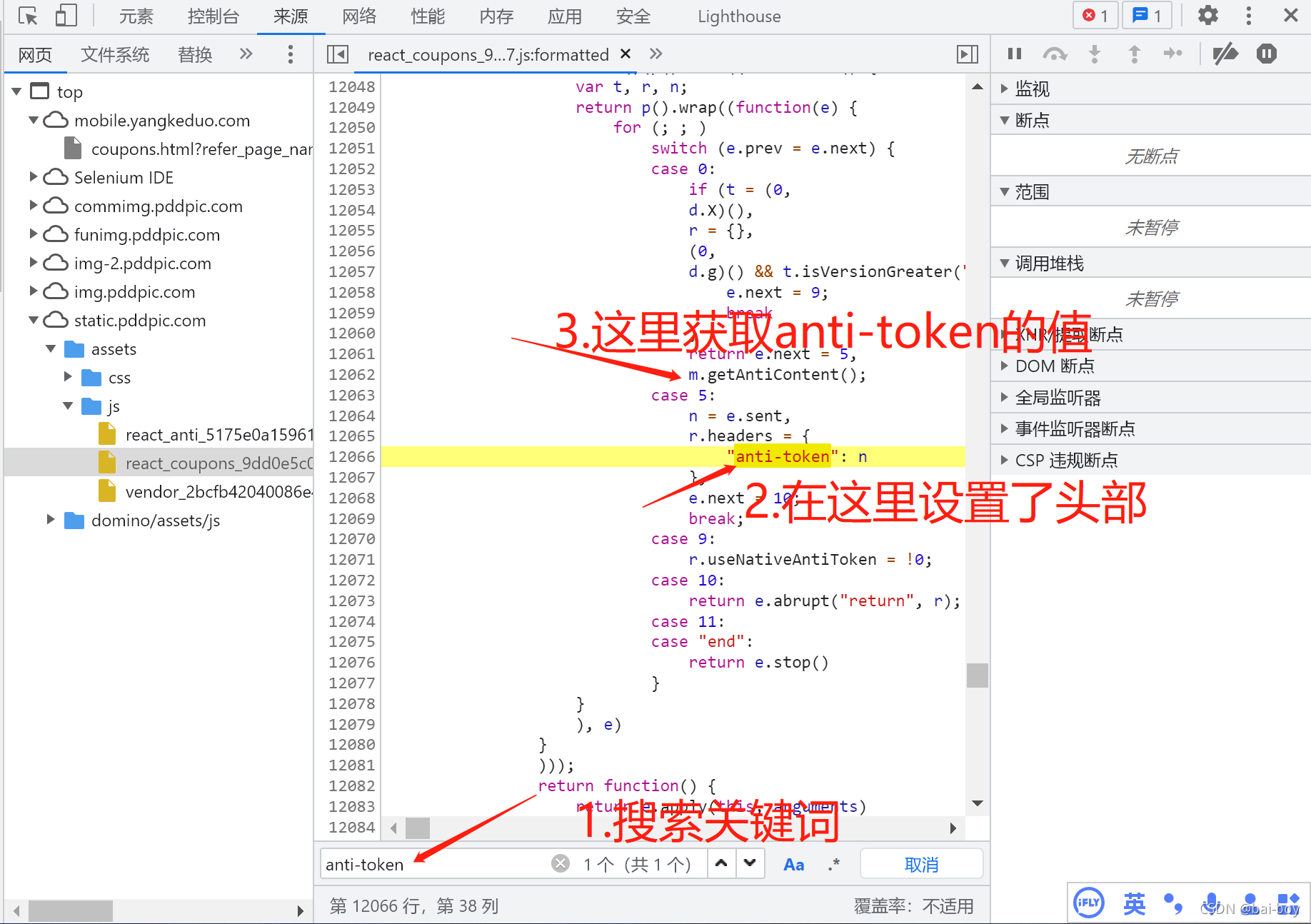Pause script execution

point(1015,54)
